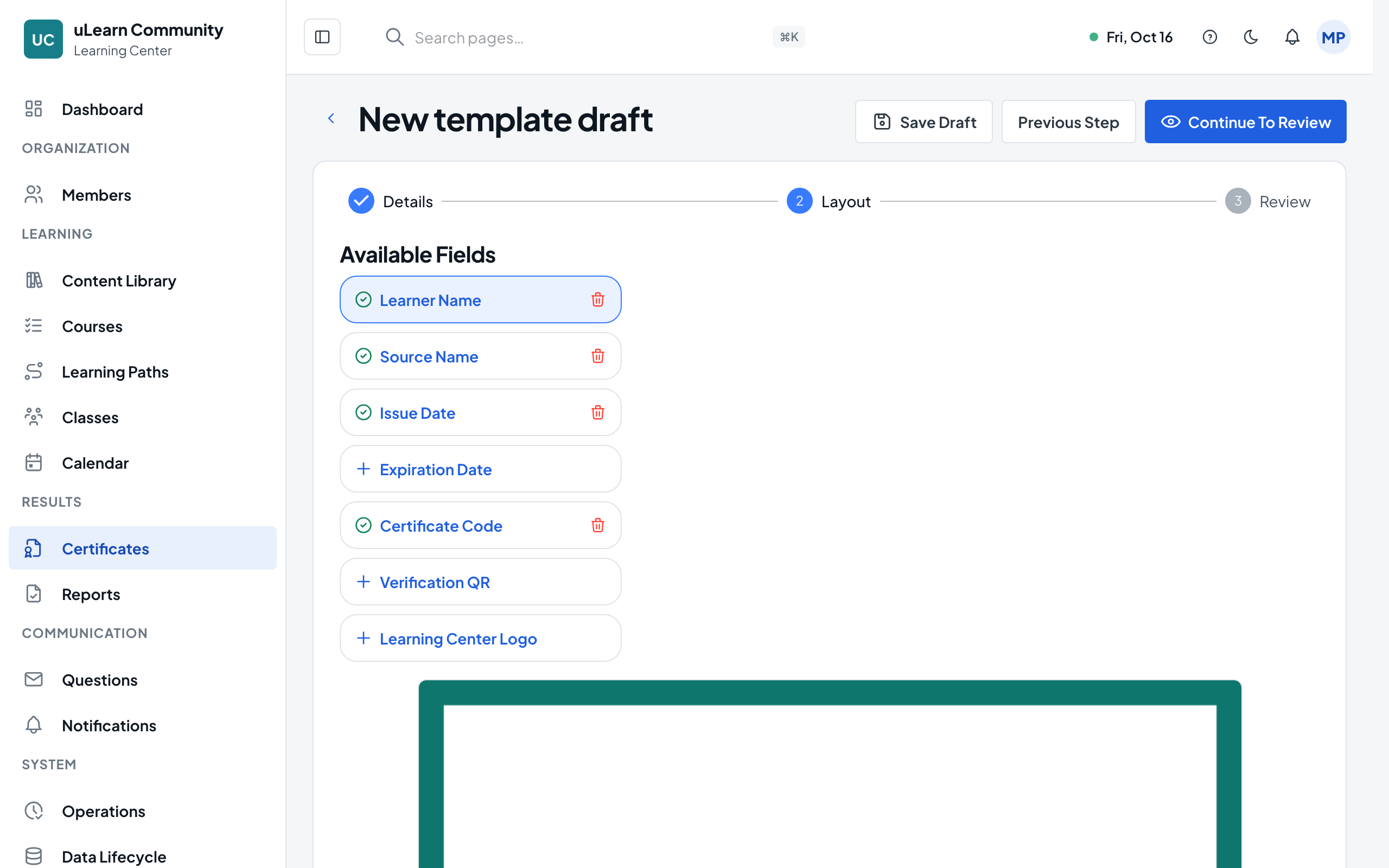Screen dimensions: 1389x868
Task: Toggle the sidebar collapse icon
Action: pos(322,37)
